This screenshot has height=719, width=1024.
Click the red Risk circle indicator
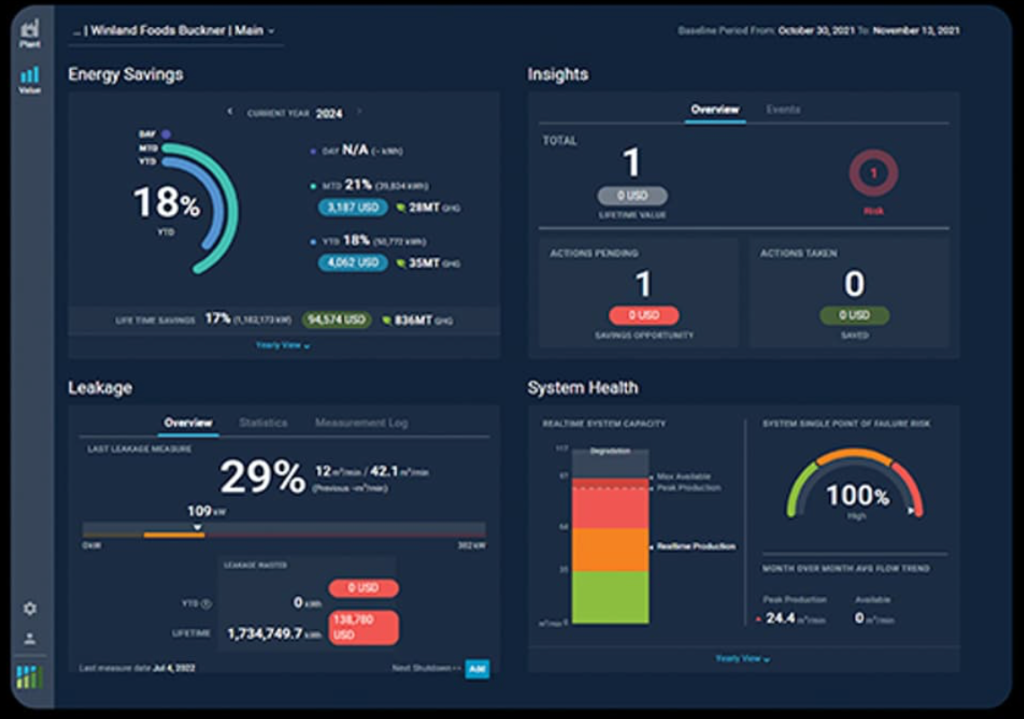click(873, 173)
